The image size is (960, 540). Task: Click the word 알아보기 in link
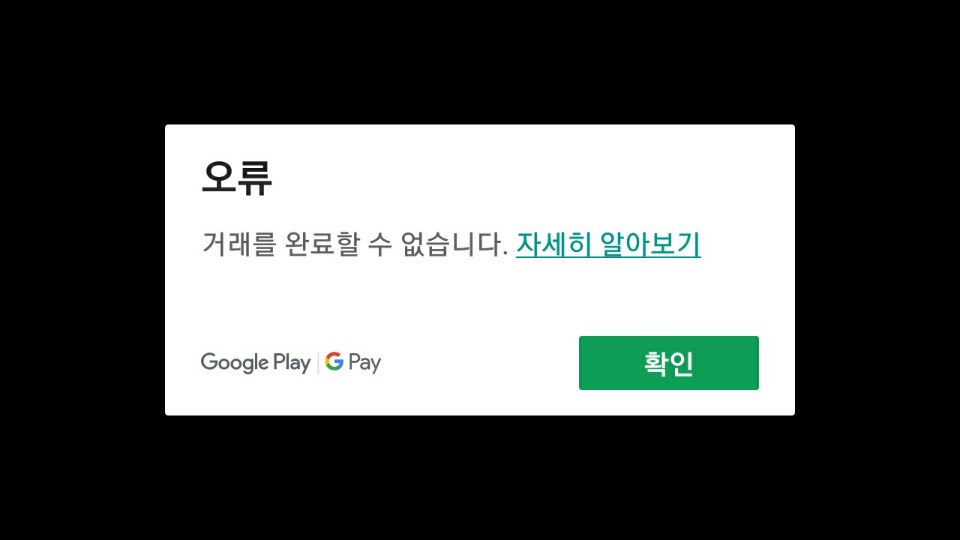click(650, 244)
